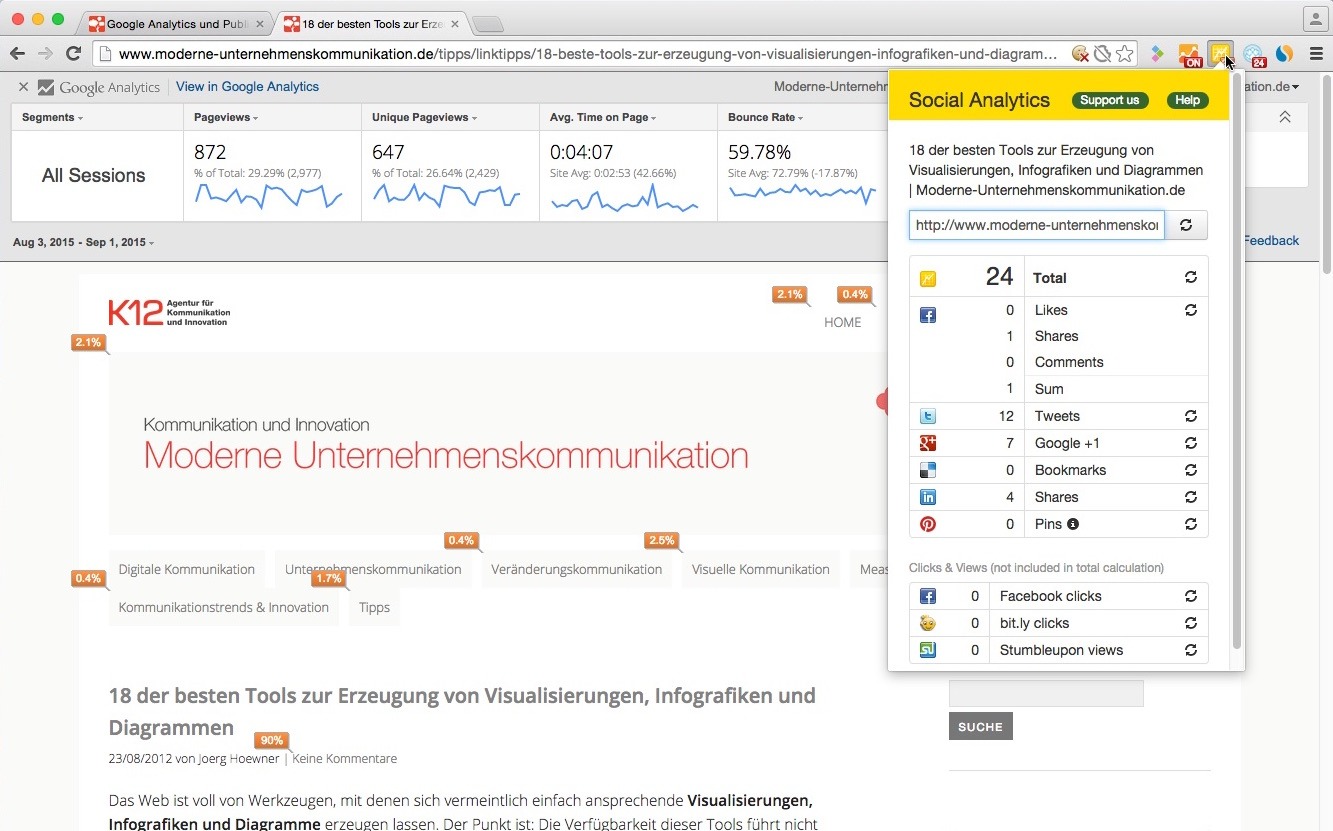The image size is (1333, 831).
Task: Open the Avg. Time on Page dropdown
Action: (604, 117)
